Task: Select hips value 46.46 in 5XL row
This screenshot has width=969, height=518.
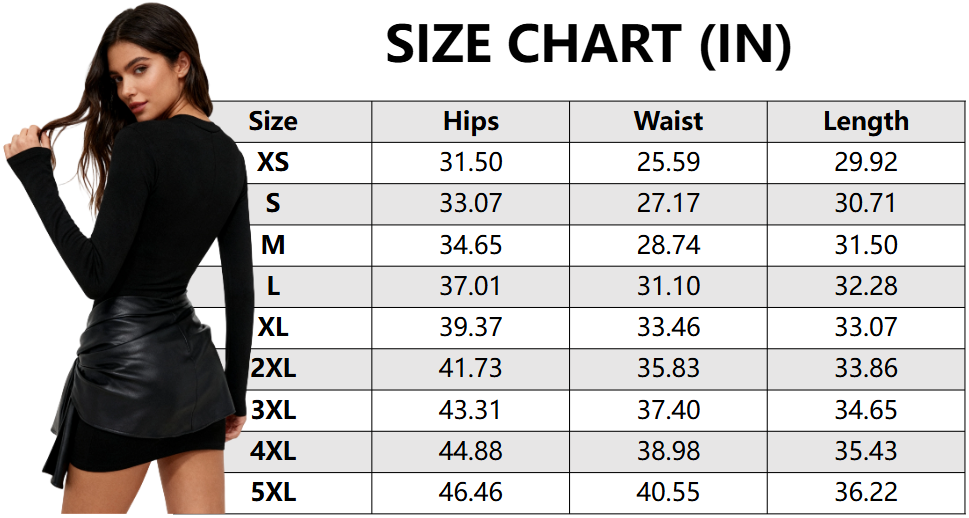Action: click(x=471, y=492)
